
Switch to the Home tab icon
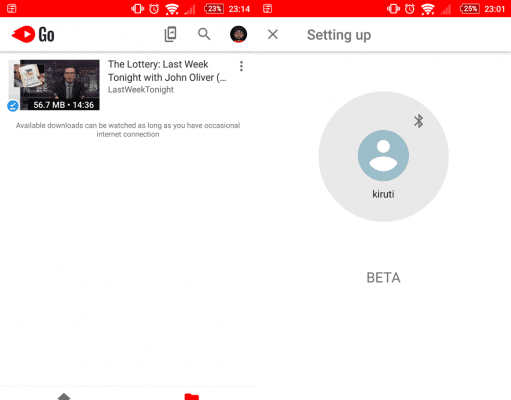(64, 396)
